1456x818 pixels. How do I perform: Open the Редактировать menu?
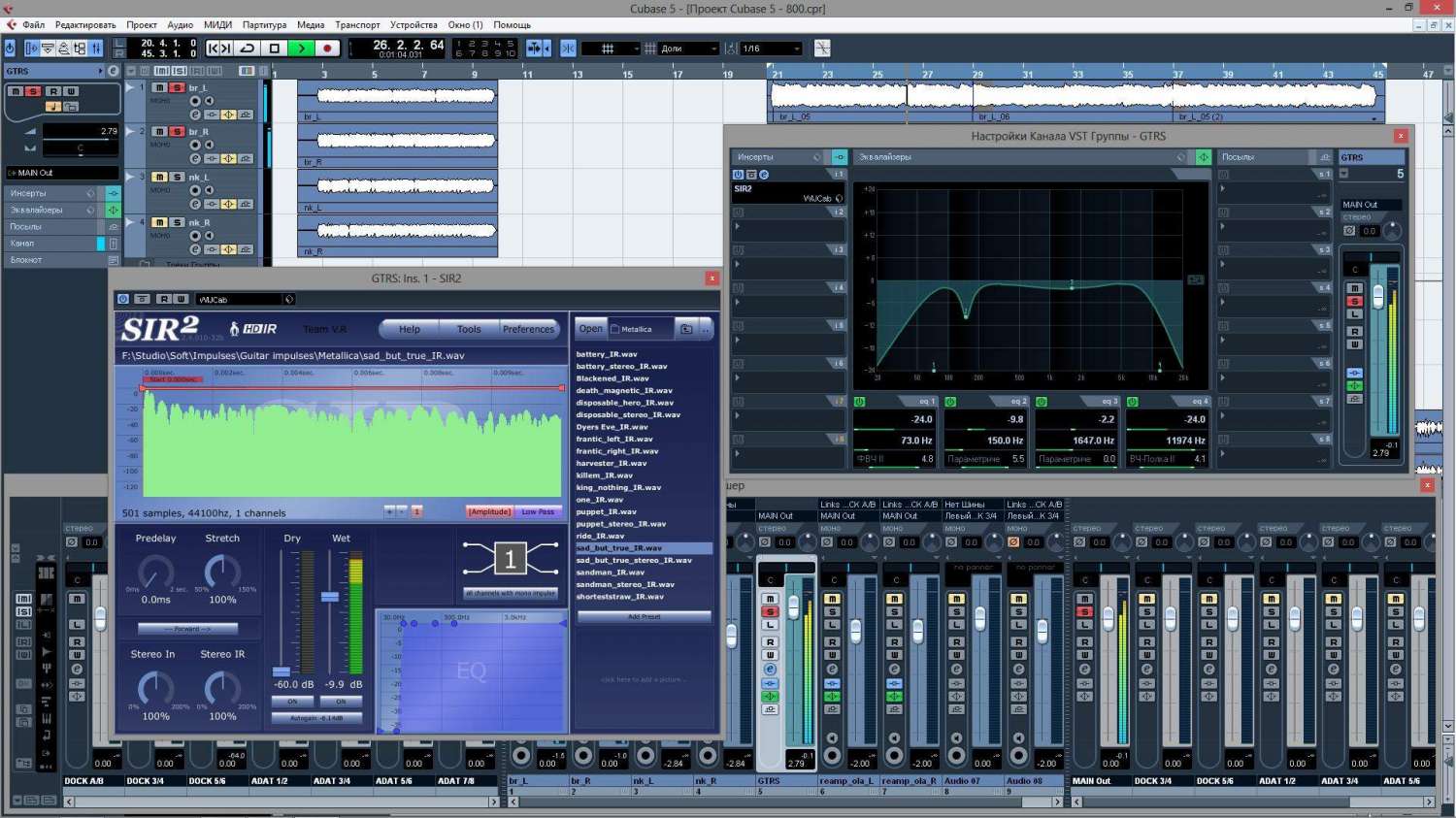pos(85,25)
